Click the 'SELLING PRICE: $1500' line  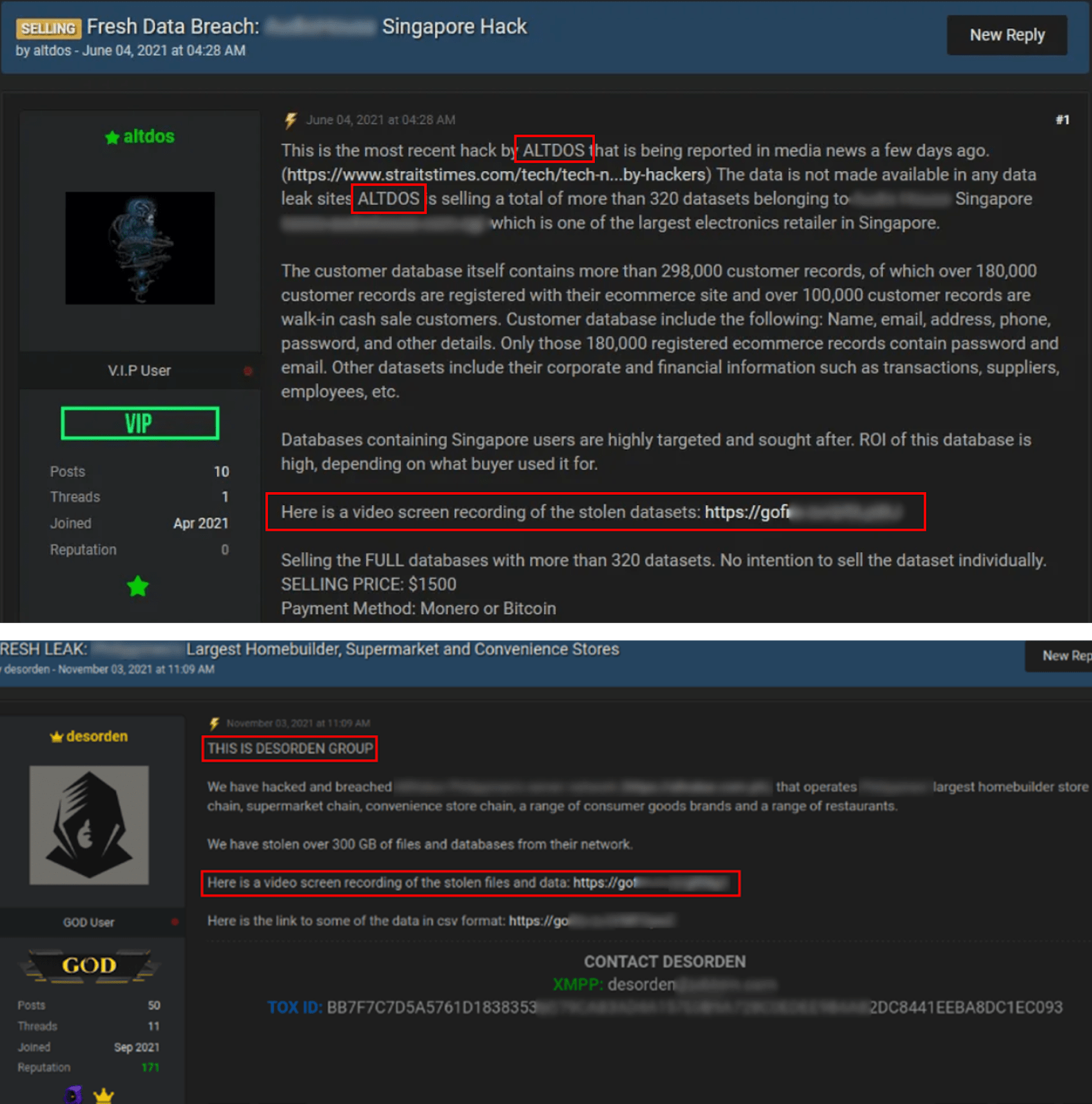point(369,584)
